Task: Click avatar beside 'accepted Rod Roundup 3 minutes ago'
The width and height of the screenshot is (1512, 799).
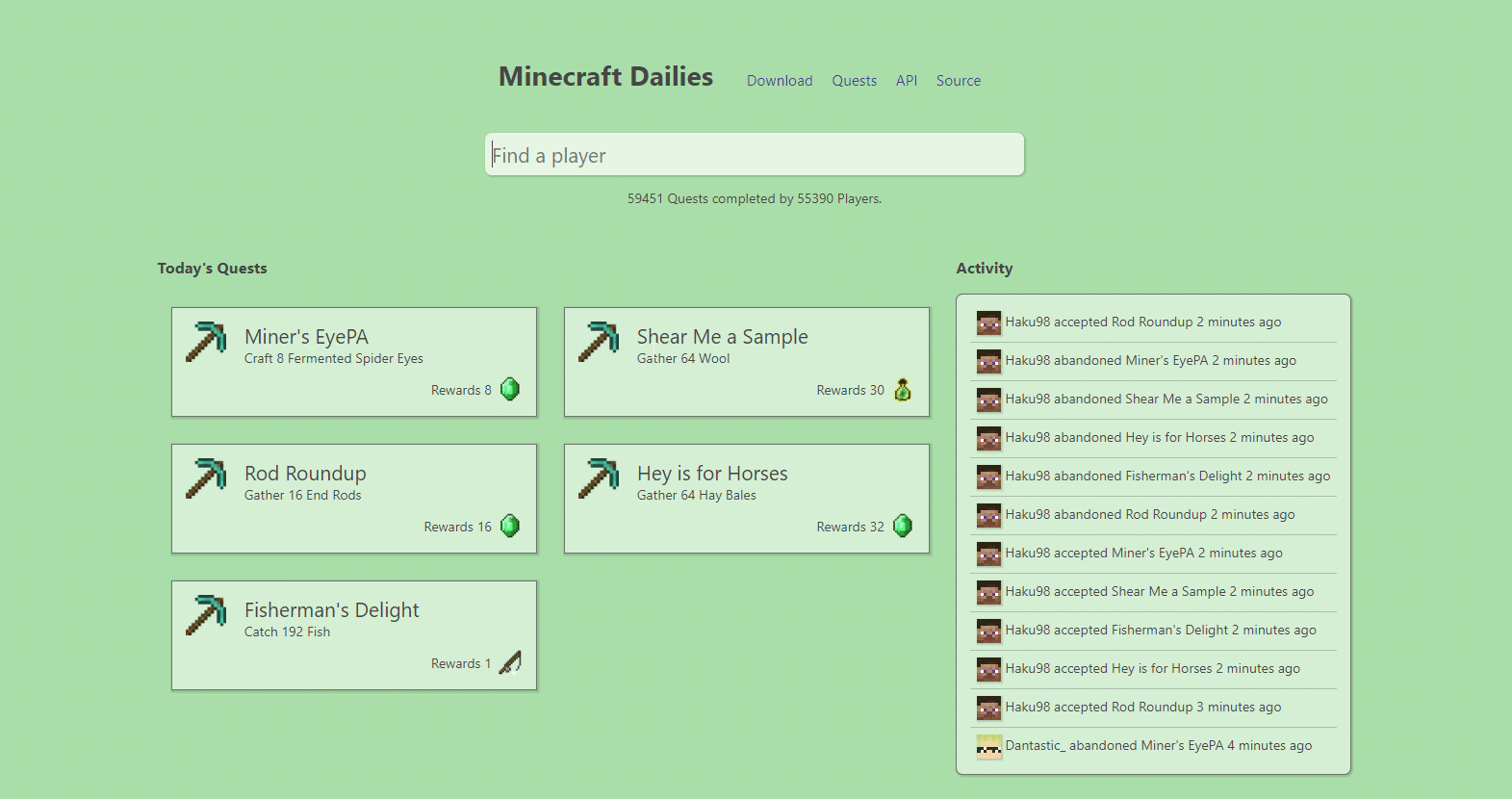Action: (x=988, y=708)
